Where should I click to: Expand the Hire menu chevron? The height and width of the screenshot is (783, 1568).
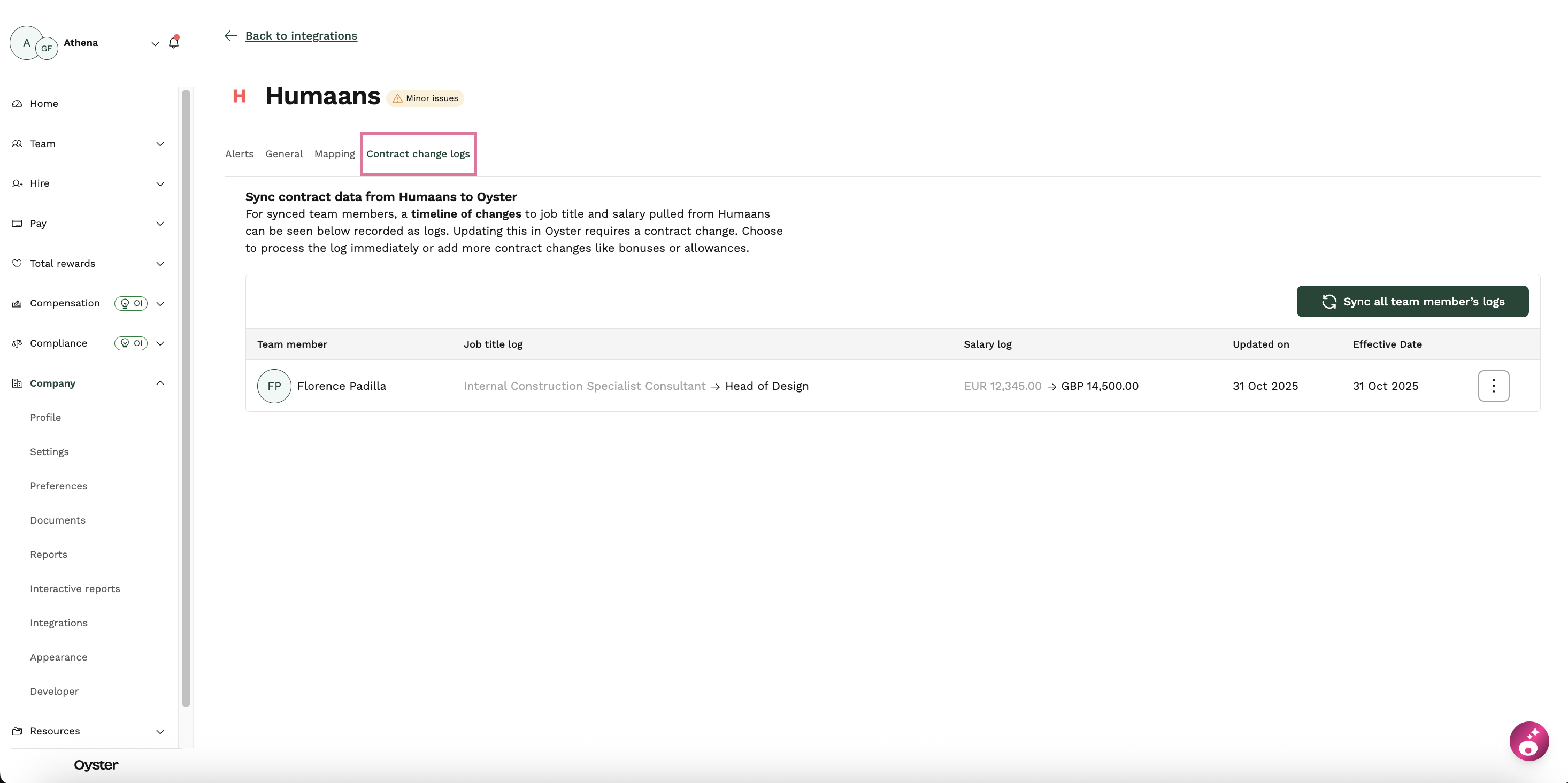pyautogui.click(x=160, y=183)
